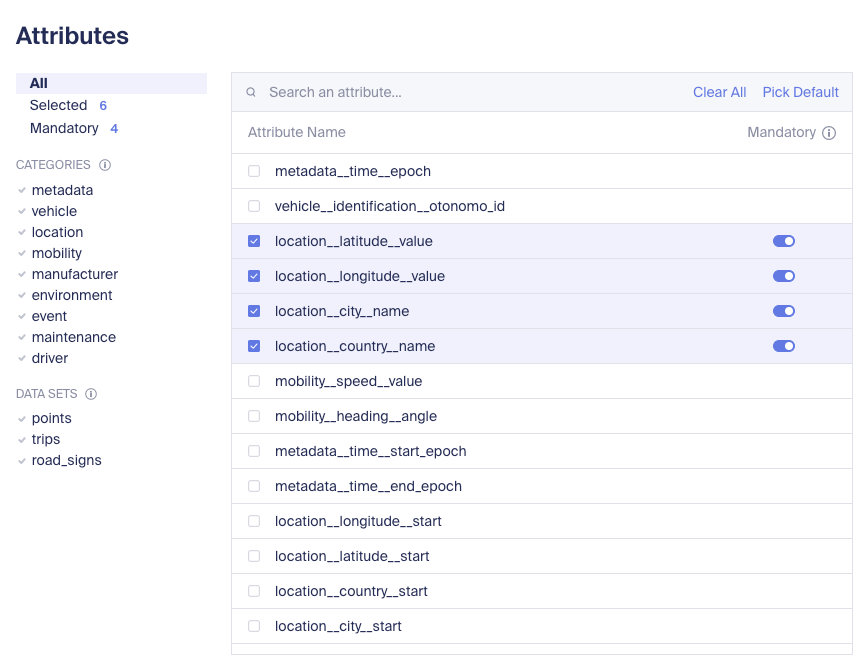Screen dimensions: 868x669
Task: Open the Categories info icon
Action: (105, 165)
